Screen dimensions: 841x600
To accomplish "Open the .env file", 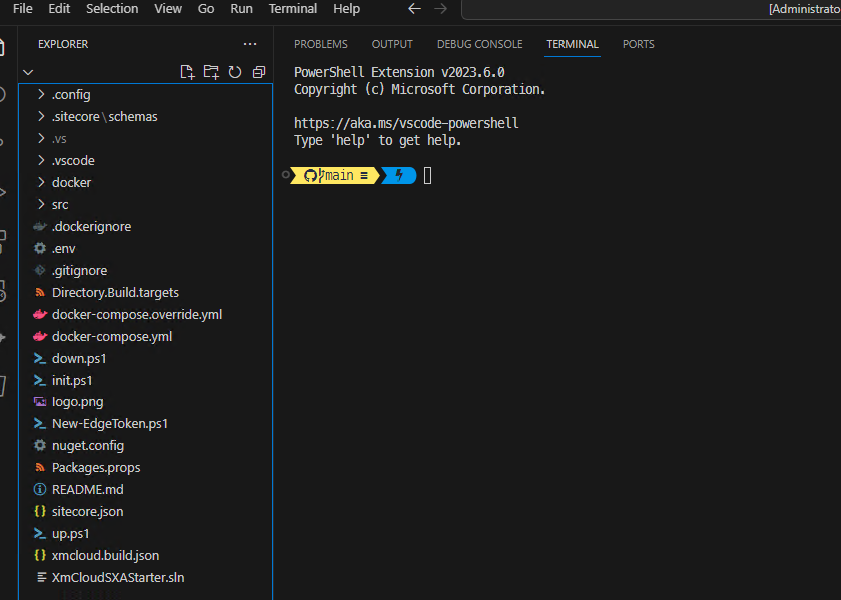I will (x=63, y=248).
